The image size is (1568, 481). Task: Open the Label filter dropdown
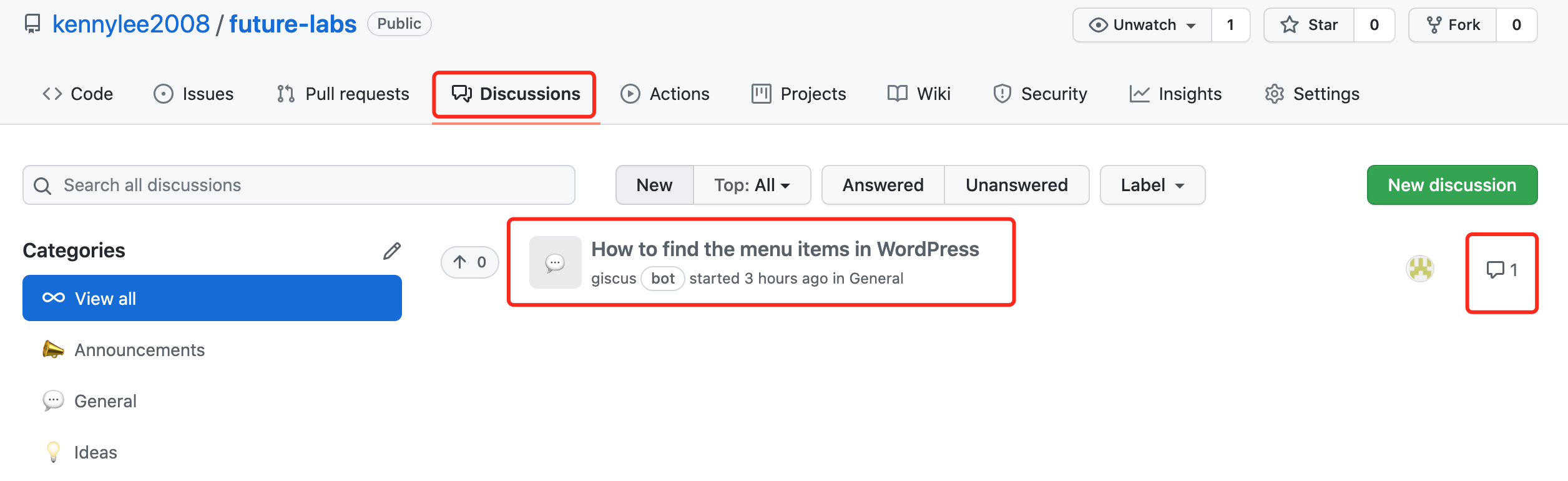tap(1152, 185)
